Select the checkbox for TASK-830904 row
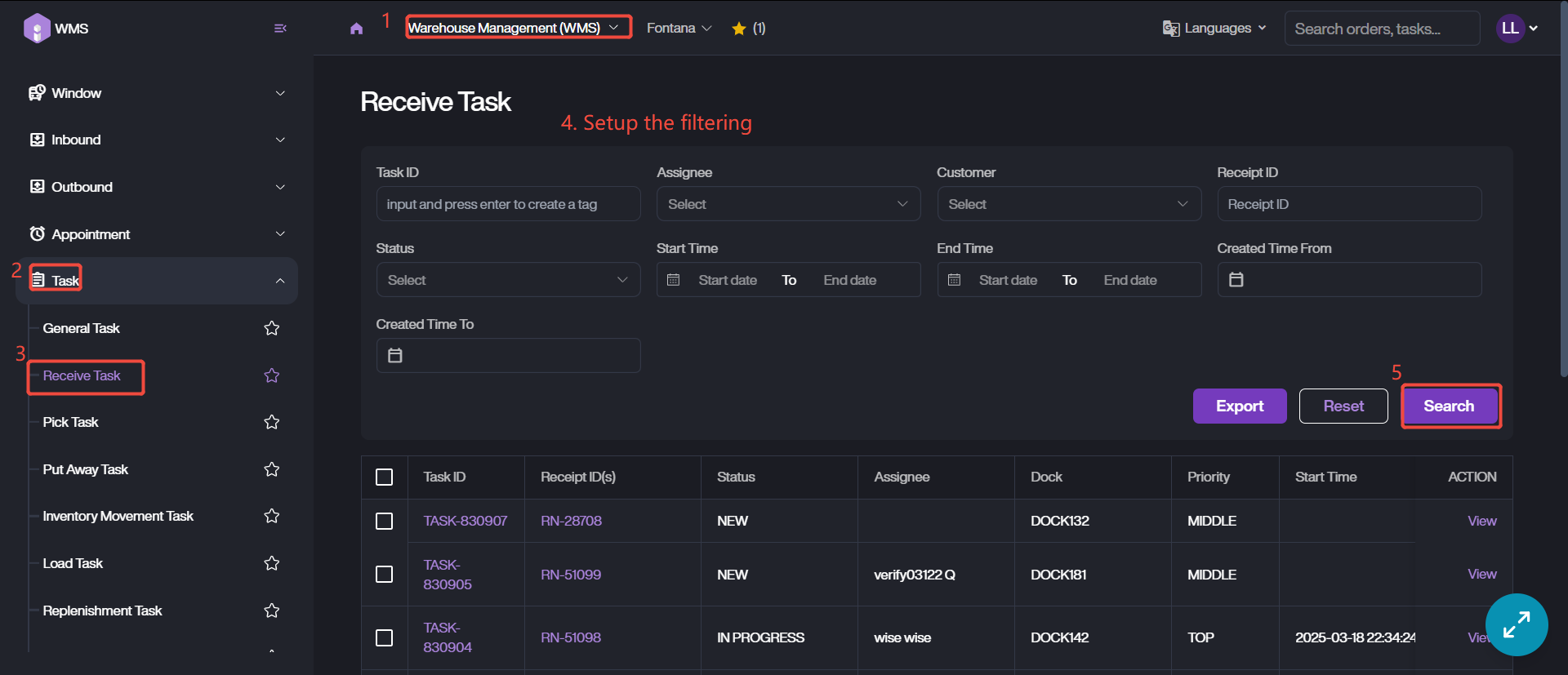 point(384,637)
